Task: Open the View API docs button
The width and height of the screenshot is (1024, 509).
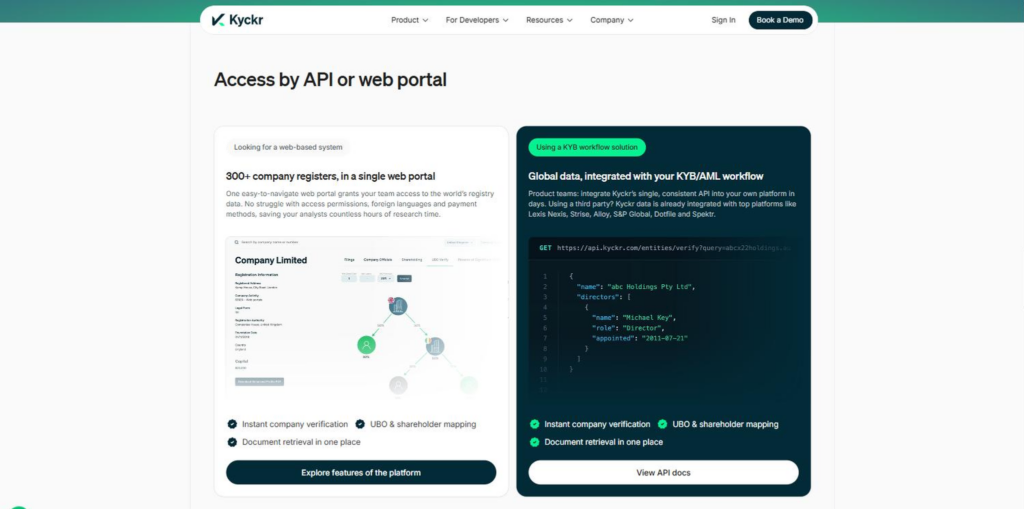Action: pyautogui.click(x=663, y=472)
